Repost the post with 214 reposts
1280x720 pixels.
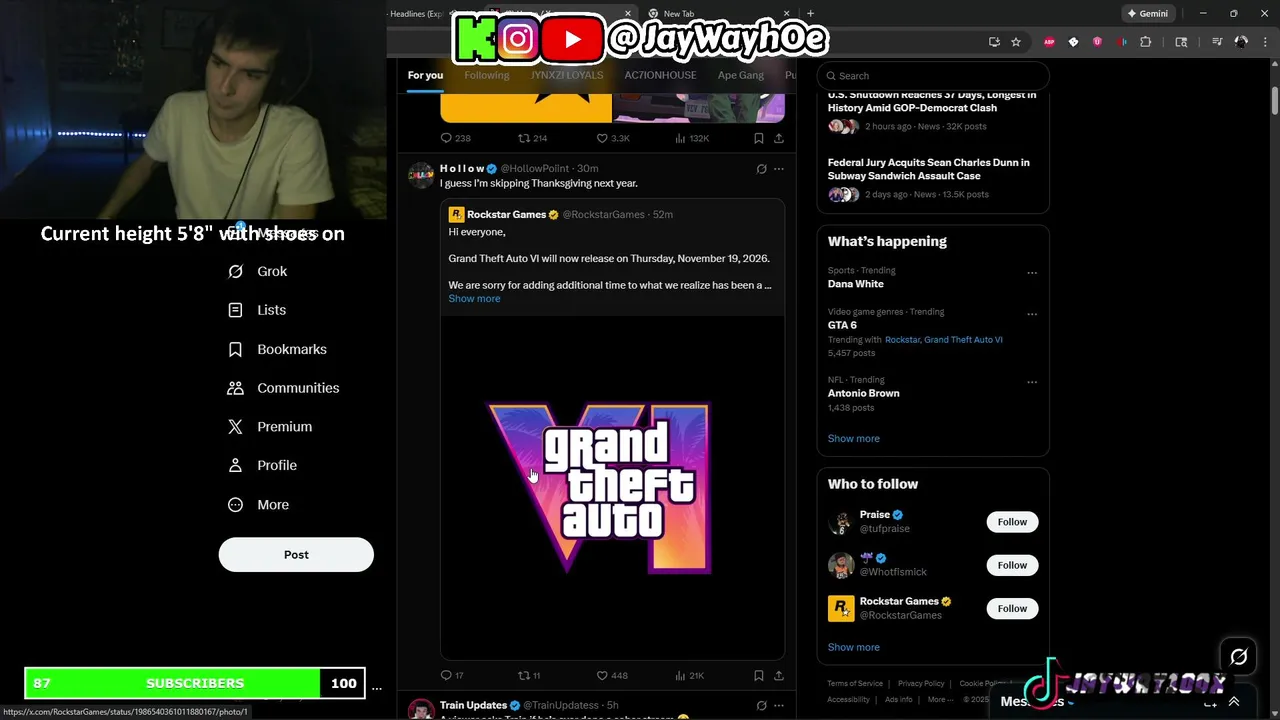tap(532, 138)
